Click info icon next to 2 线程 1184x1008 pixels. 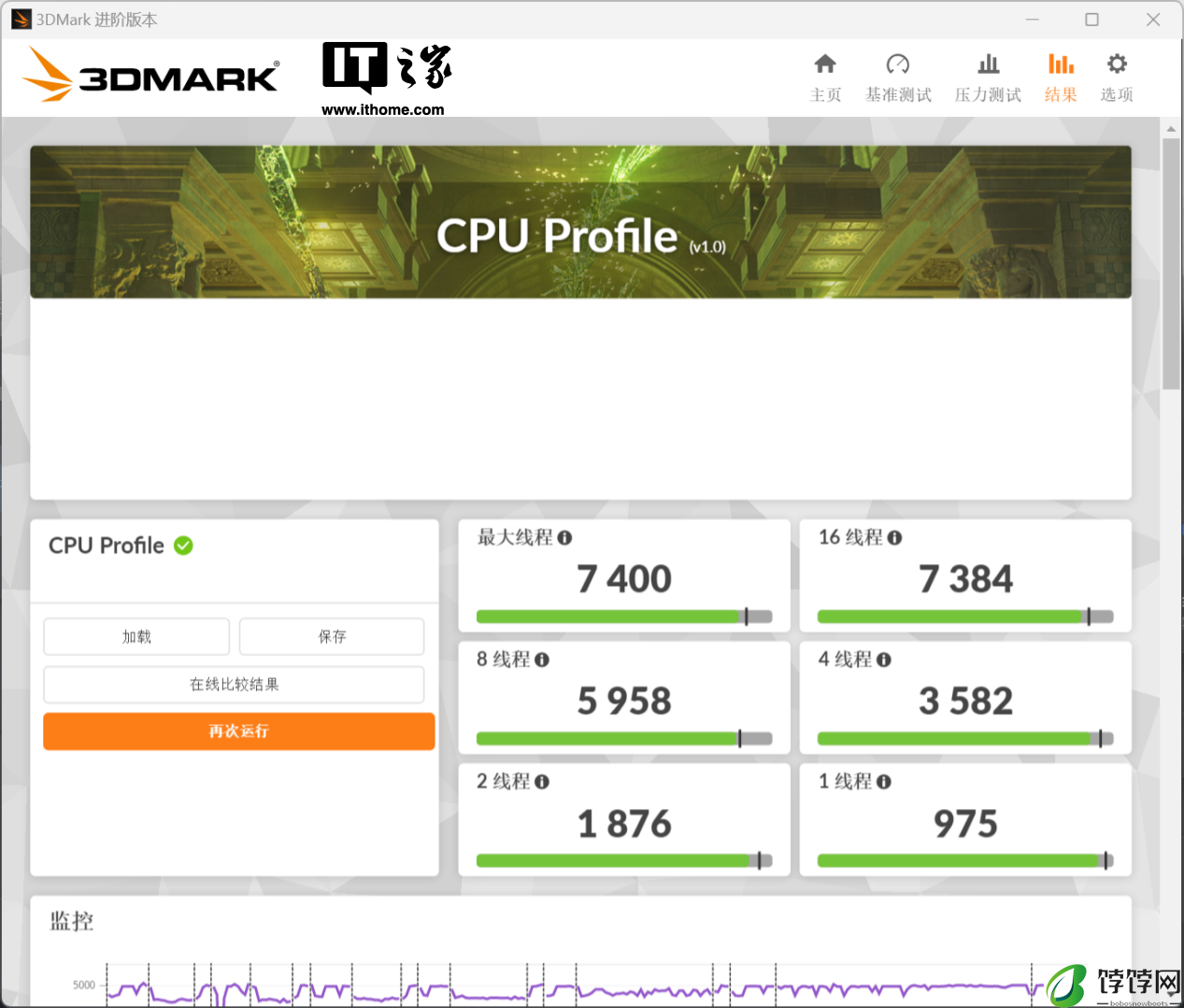pos(542,782)
